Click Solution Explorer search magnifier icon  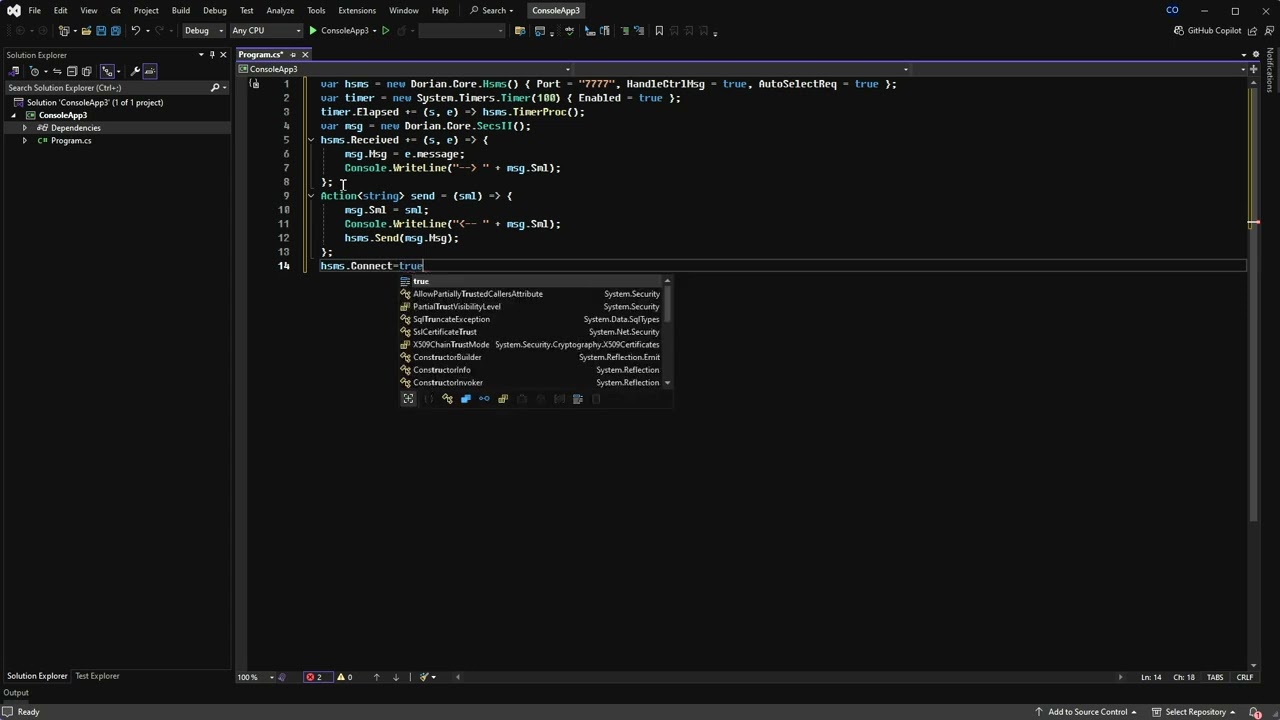(215, 88)
